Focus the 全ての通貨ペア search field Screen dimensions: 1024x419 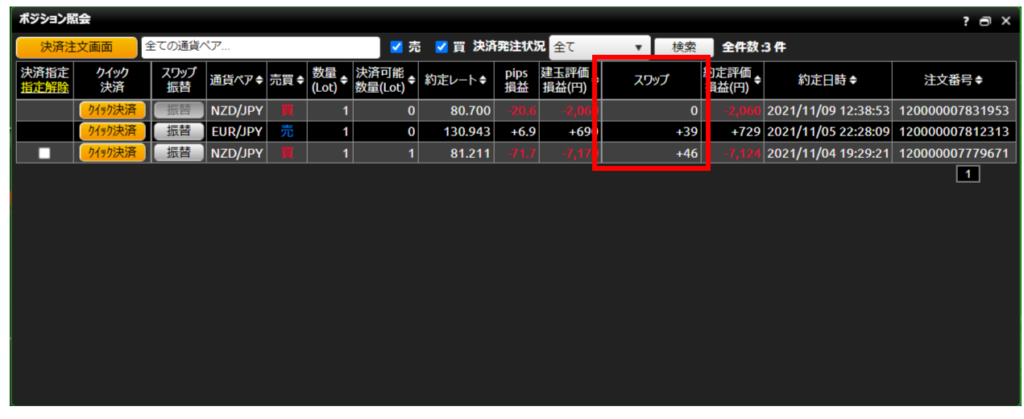(261, 47)
